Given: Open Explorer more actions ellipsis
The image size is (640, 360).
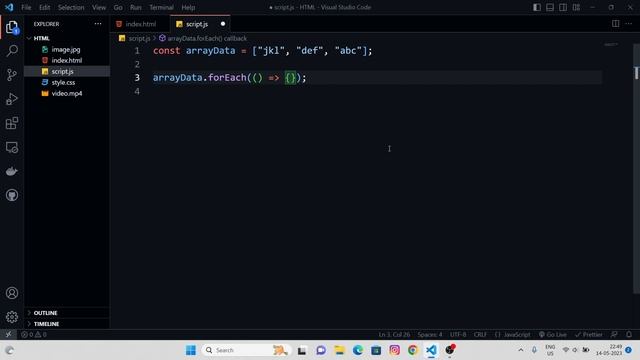Looking at the screenshot, I should tap(98, 24).
